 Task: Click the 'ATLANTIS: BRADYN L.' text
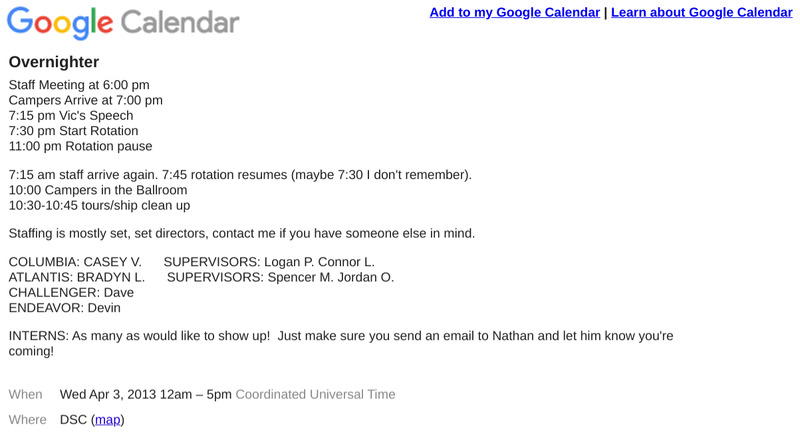77,277
